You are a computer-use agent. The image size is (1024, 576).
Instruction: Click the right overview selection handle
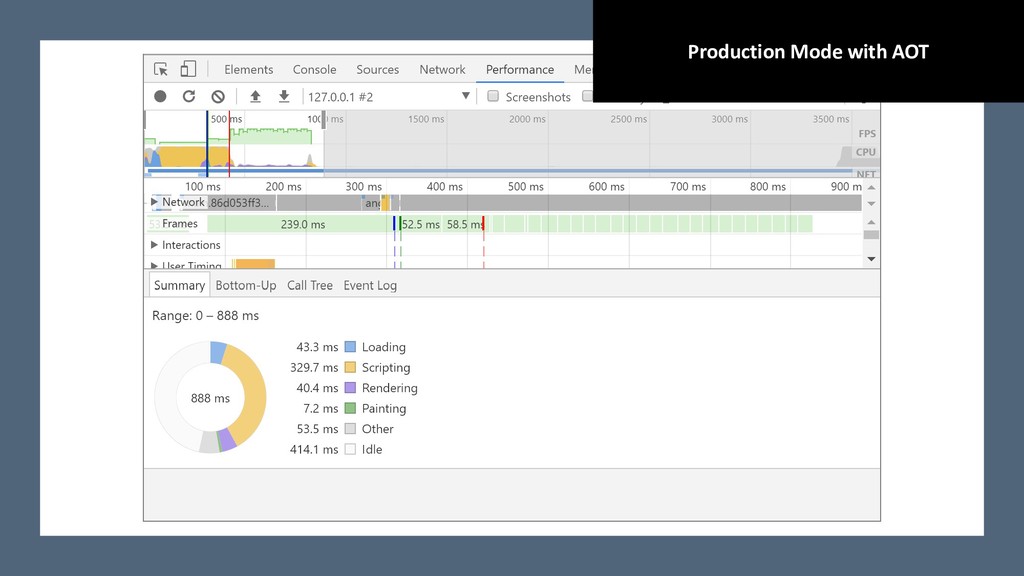[323, 120]
